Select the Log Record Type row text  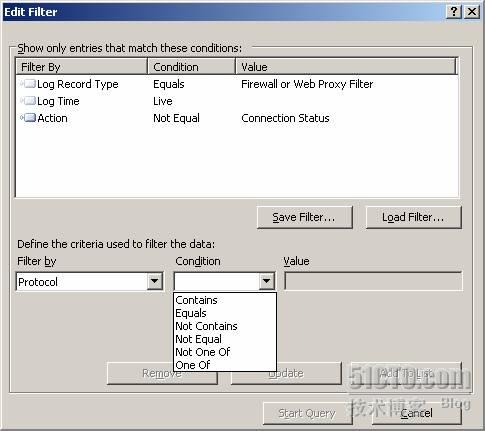pos(78,84)
